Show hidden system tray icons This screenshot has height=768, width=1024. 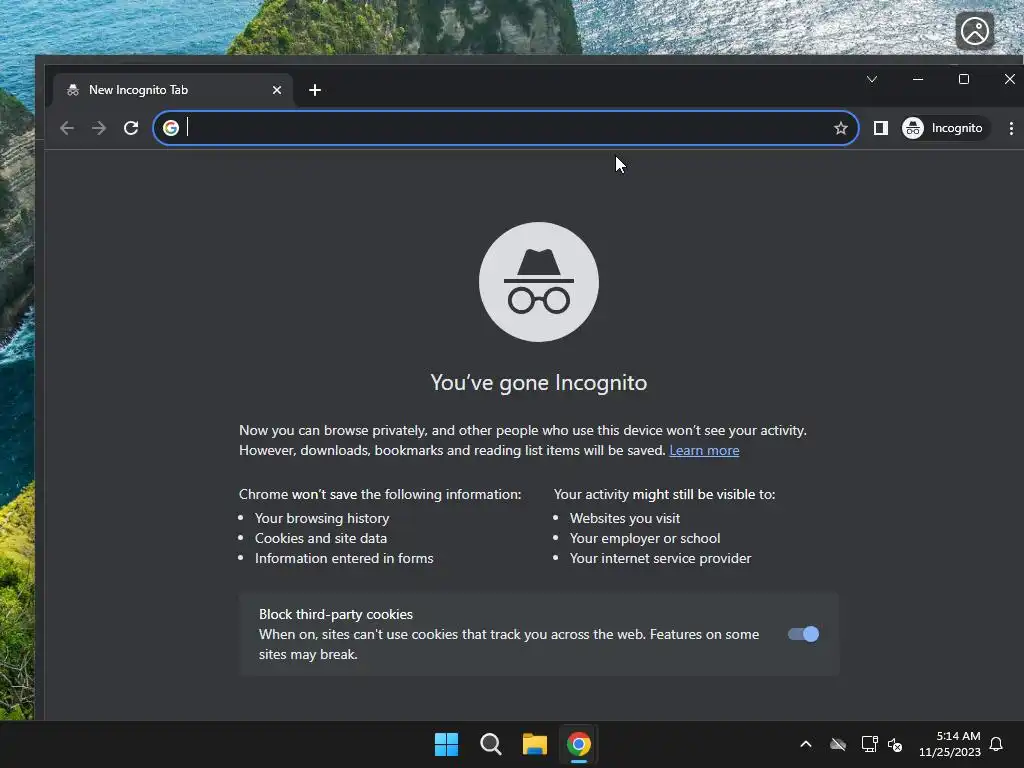tap(806, 744)
